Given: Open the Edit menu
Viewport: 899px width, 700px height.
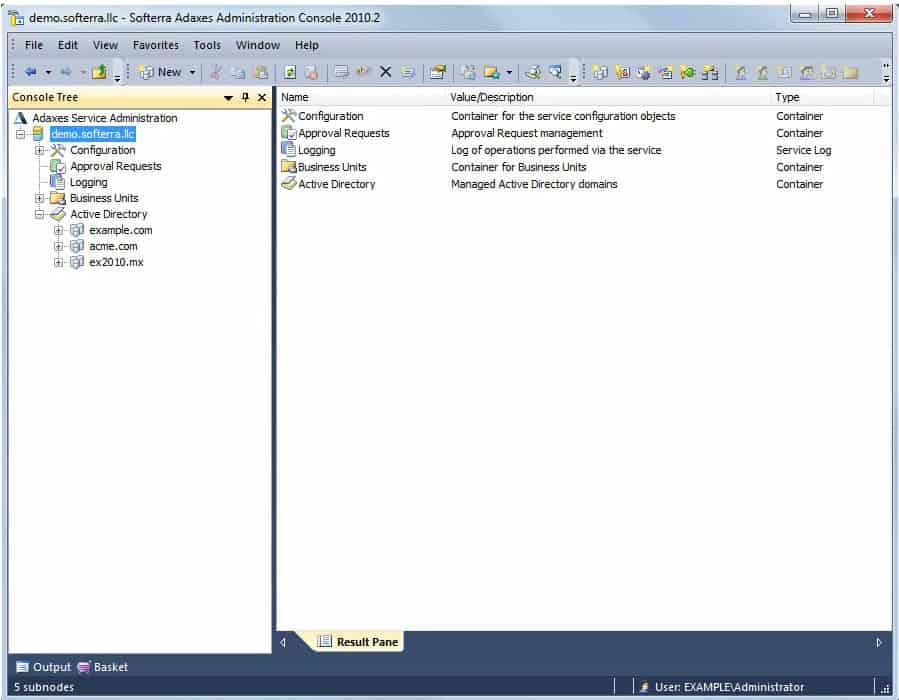Looking at the screenshot, I should (68, 45).
